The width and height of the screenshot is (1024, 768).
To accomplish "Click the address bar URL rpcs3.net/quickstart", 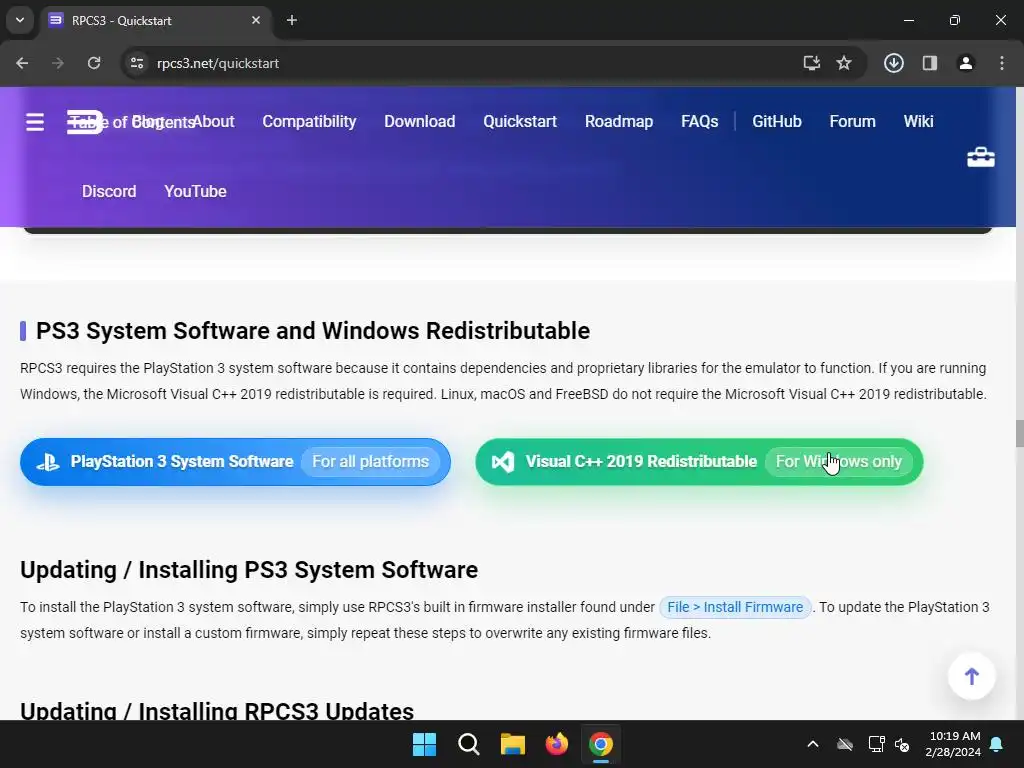I will pos(217,63).
